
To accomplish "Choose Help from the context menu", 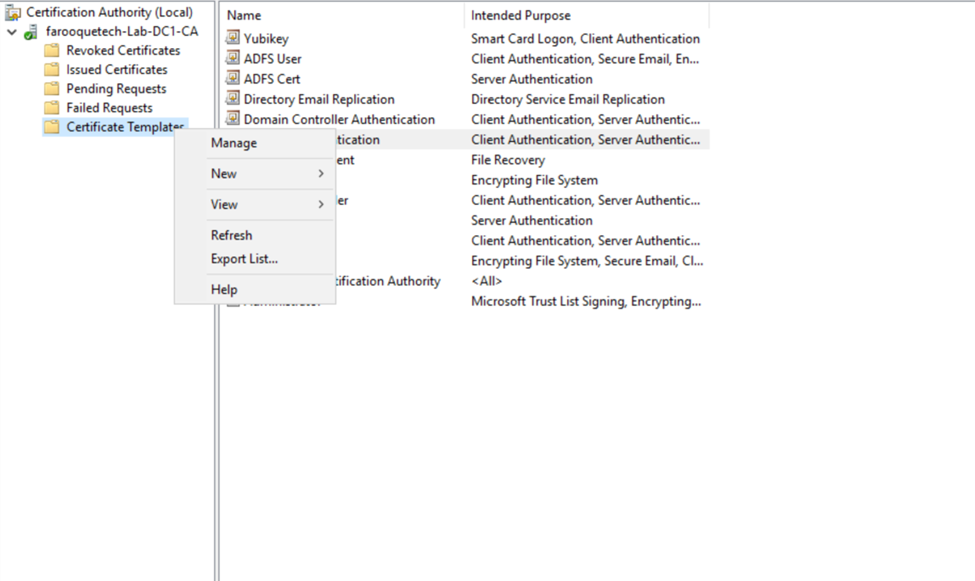I will (x=224, y=289).
